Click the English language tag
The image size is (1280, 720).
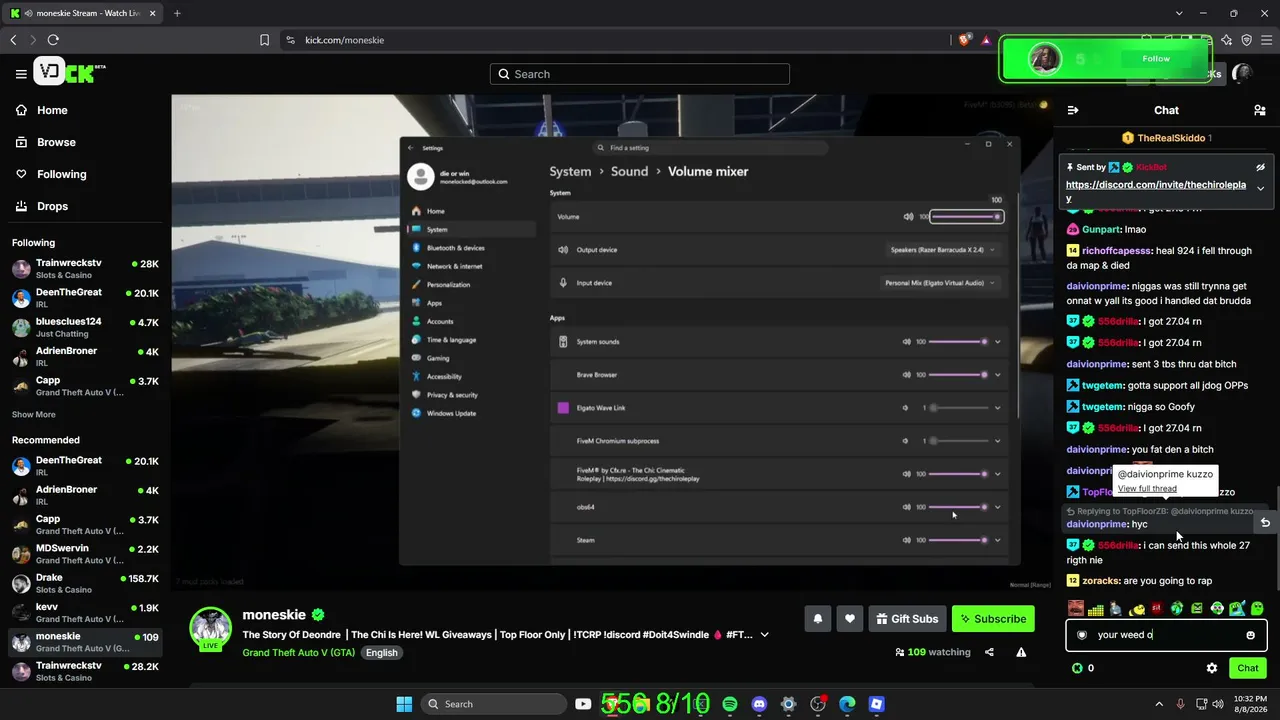pyautogui.click(x=381, y=652)
